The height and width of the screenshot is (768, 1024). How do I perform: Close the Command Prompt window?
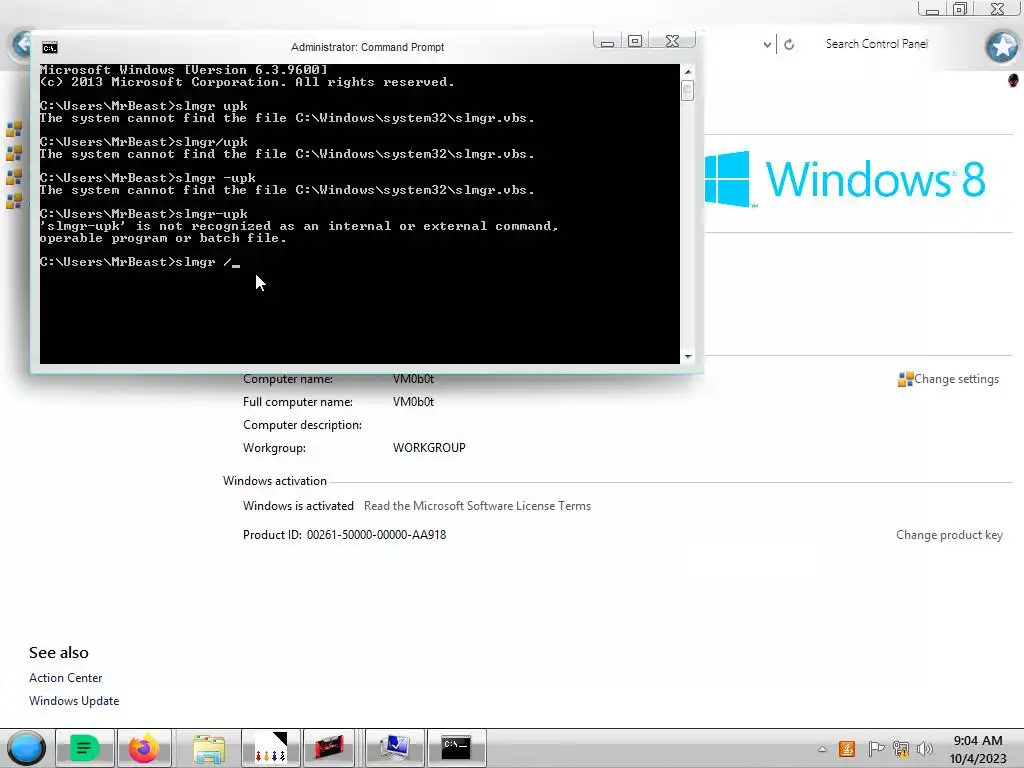[673, 41]
